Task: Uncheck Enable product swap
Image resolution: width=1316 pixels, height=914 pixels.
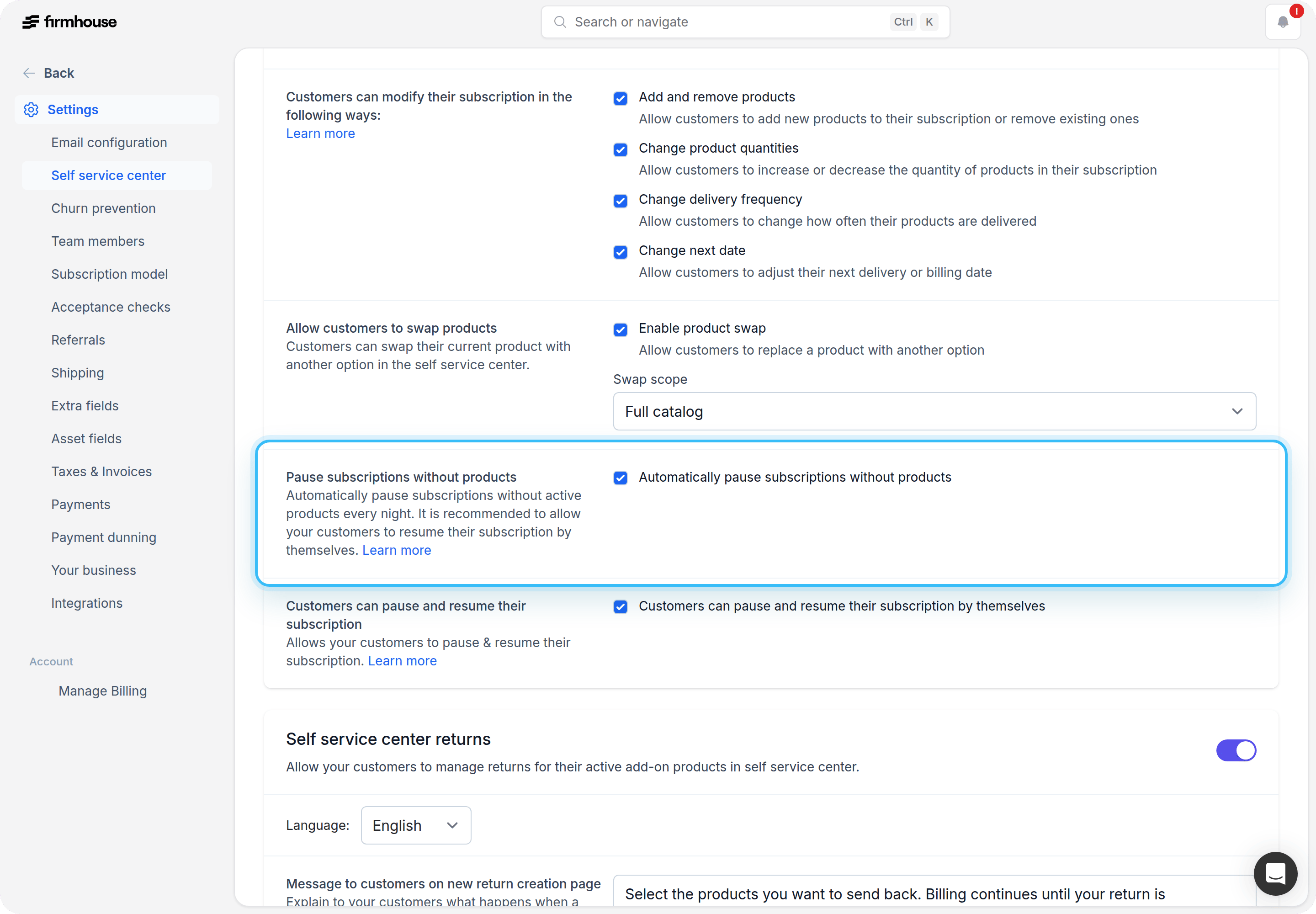Action: point(620,329)
